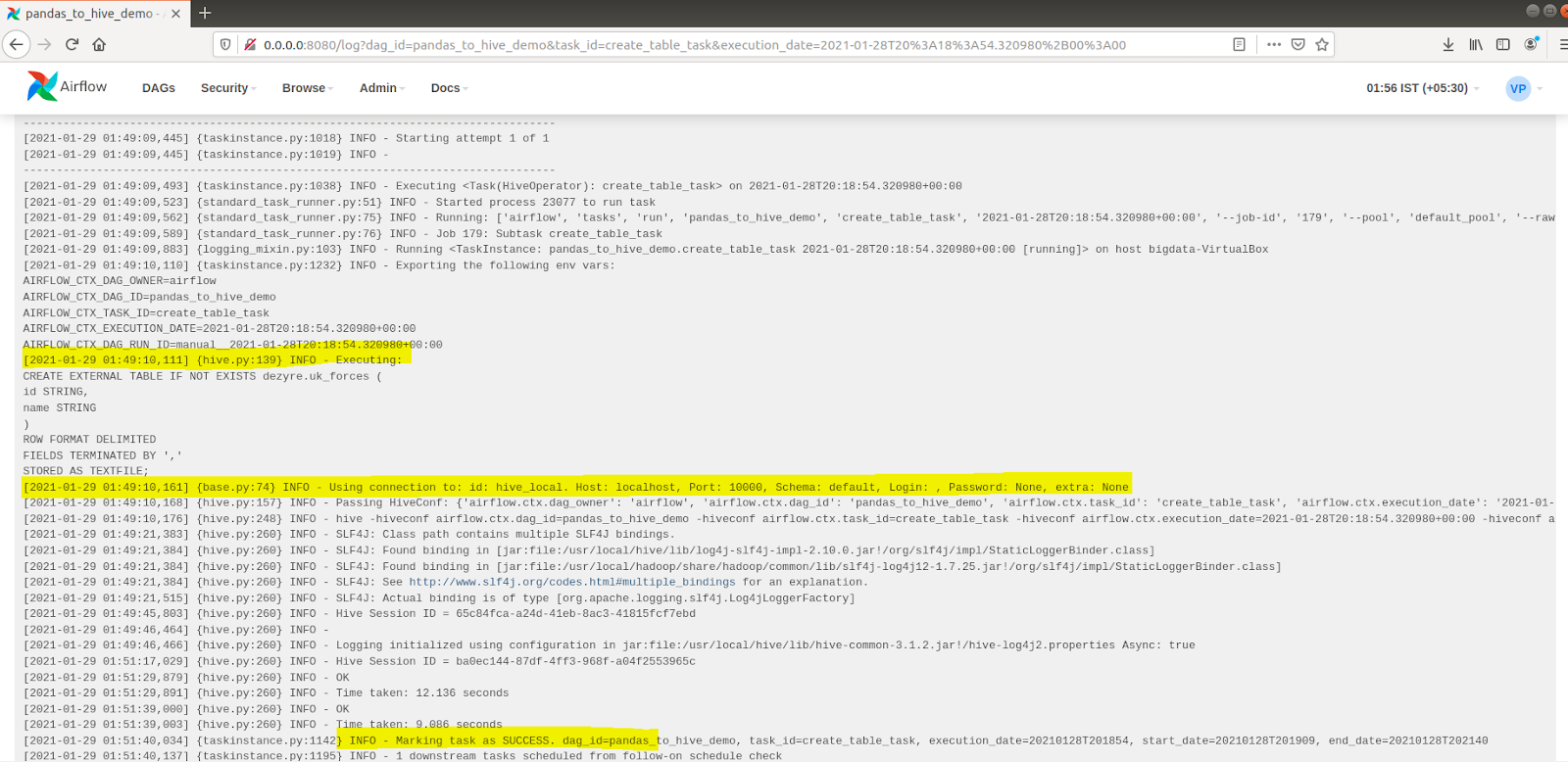Show sidebars icon in browser toolbar
This screenshot has width=1568, height=762.
pos(1502,44)
